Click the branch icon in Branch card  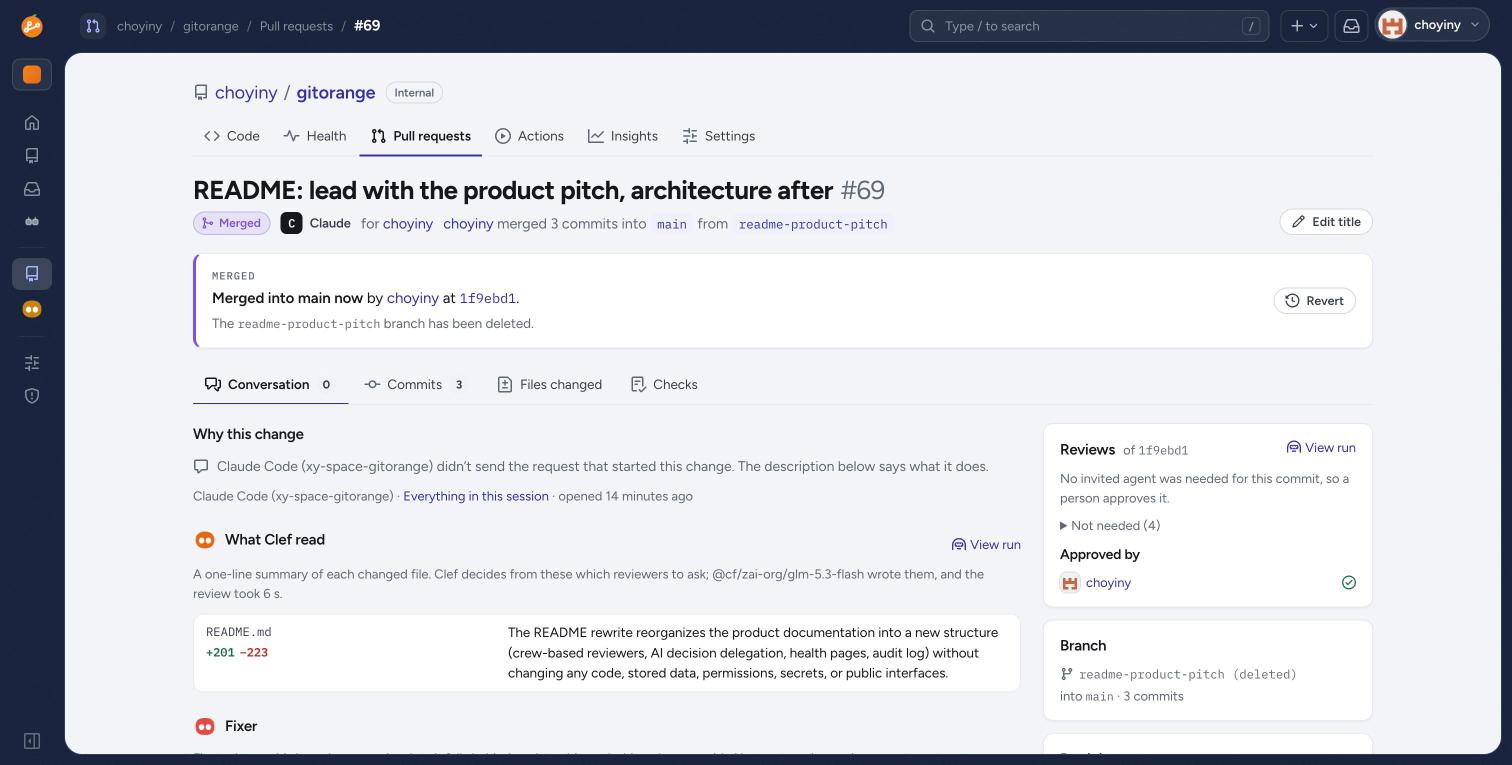tap(1067, 675)
